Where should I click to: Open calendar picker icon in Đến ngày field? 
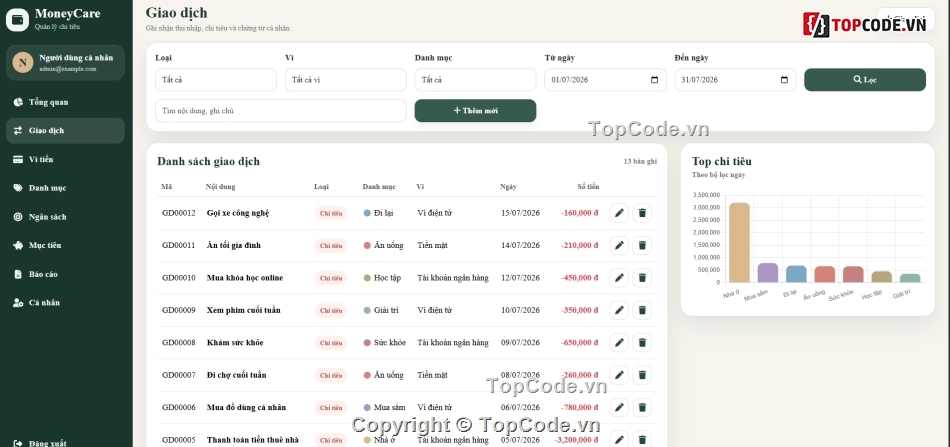pos(784,80)
